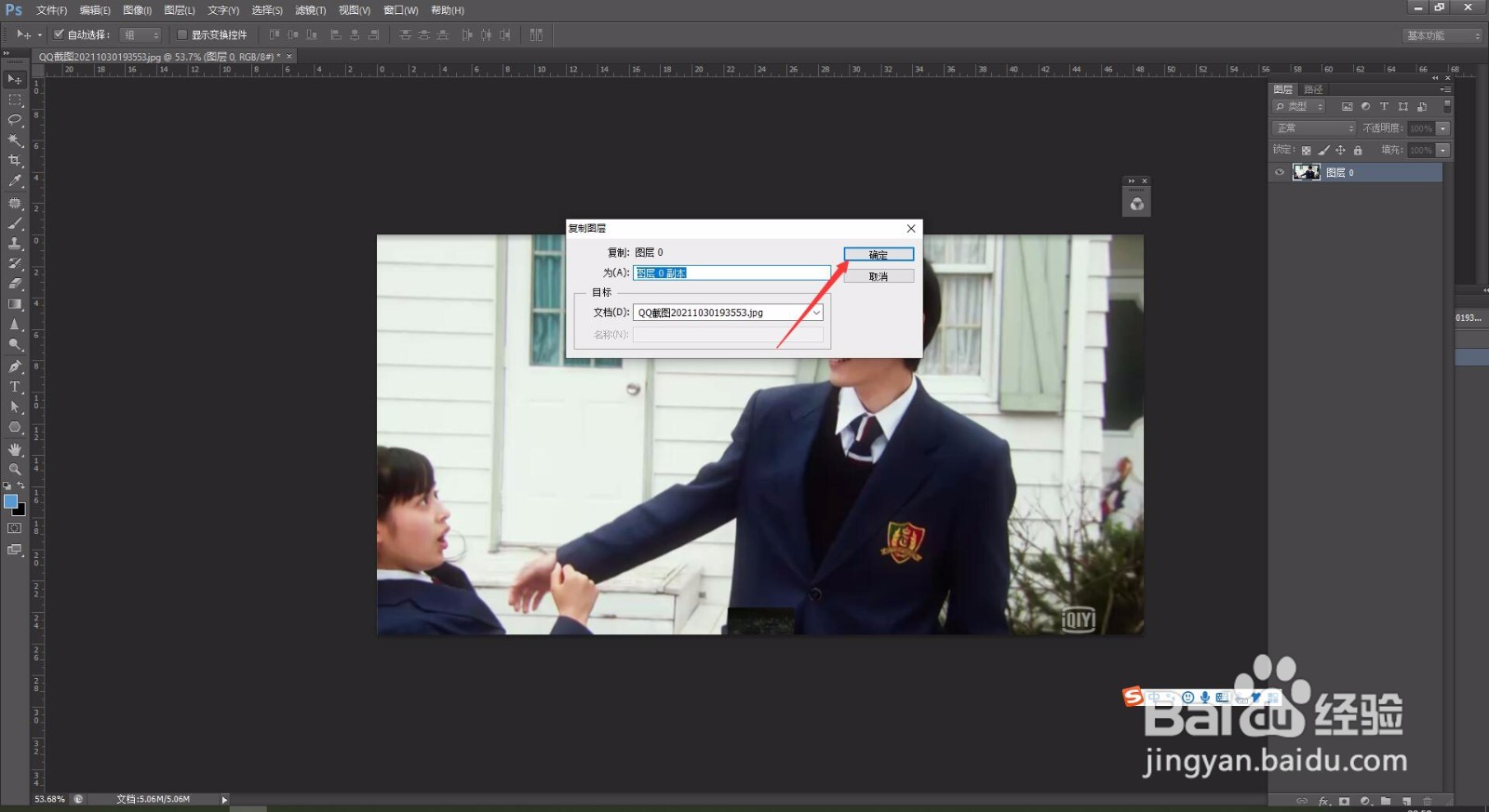Screen dimensions: 1489x812
Task: Open the Move tool preset picker arrow
Action: [x=40, y=34]
